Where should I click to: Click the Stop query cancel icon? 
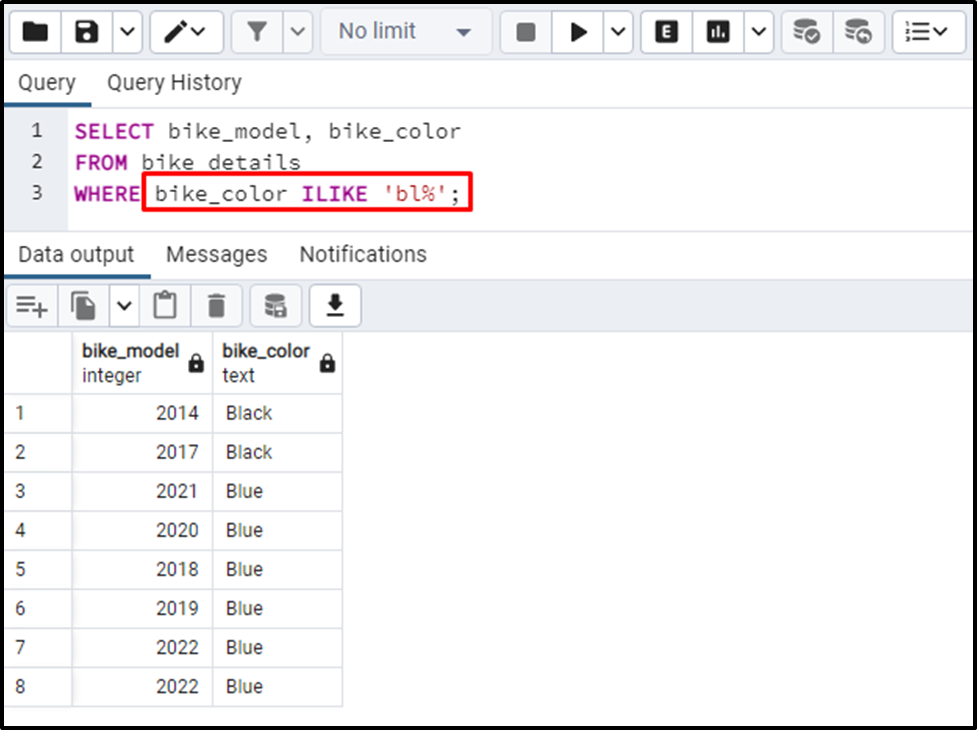click(x=525, y=31)
